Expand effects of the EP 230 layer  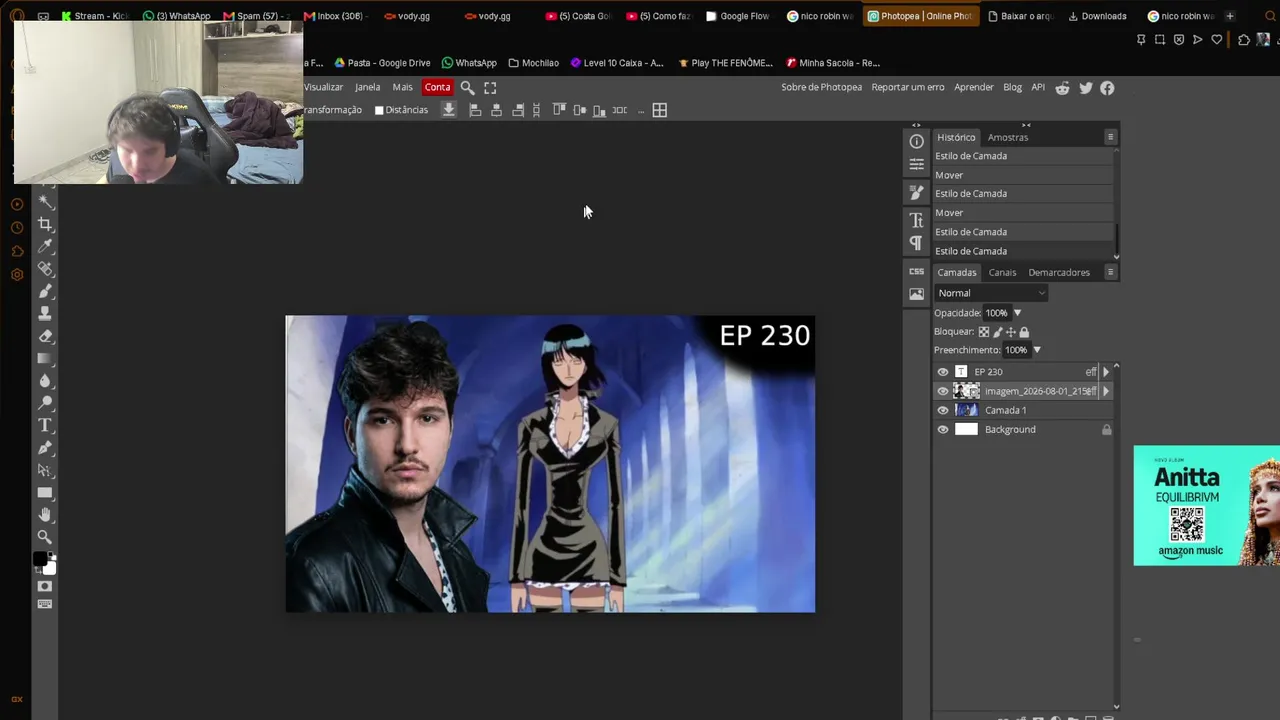click(x=1105, y=372)
